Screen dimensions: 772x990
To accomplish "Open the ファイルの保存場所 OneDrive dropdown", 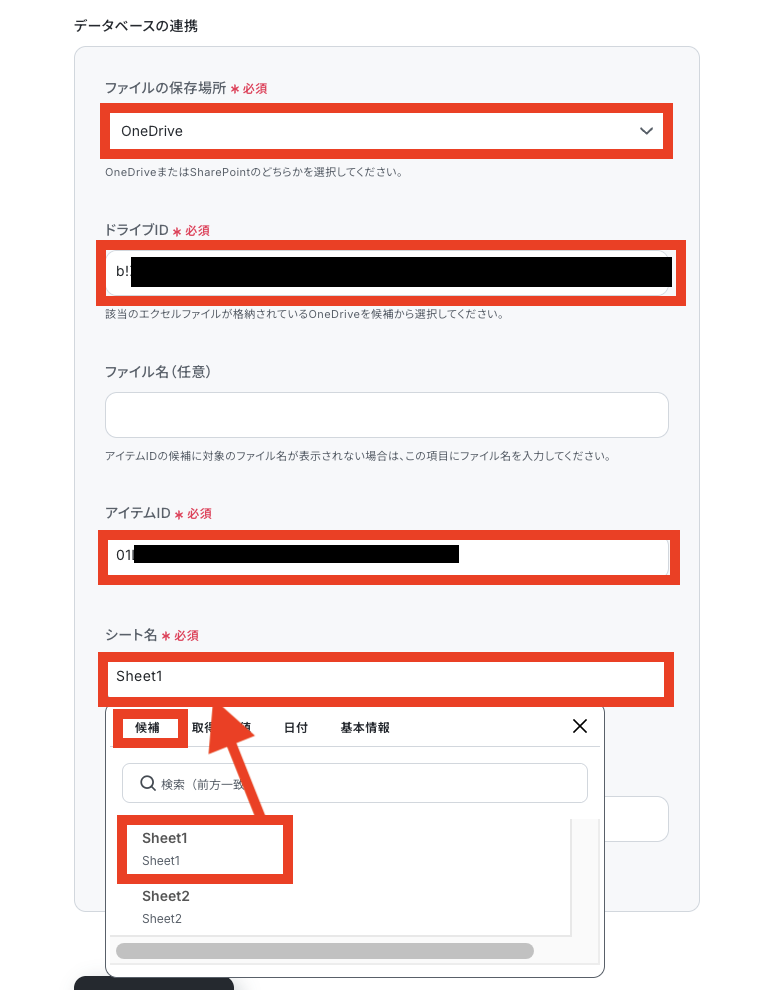I will click(386, 131).
